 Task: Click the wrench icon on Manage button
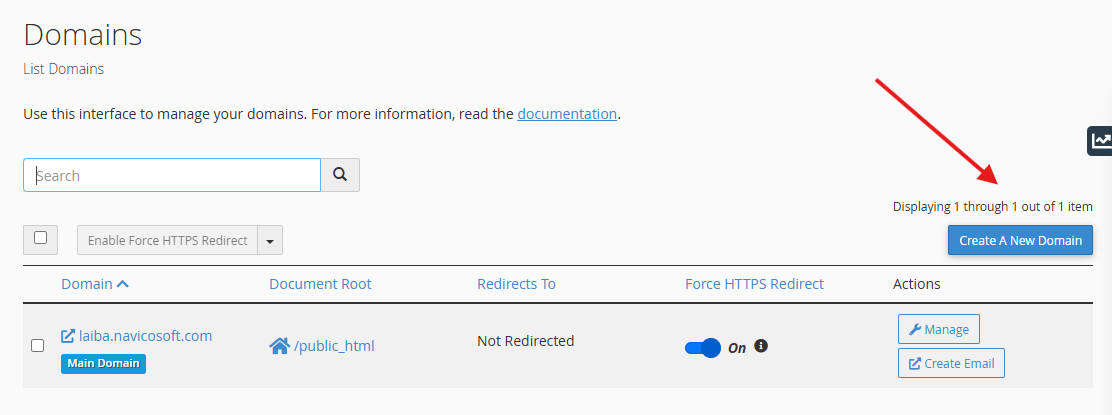tap(914, 329)
